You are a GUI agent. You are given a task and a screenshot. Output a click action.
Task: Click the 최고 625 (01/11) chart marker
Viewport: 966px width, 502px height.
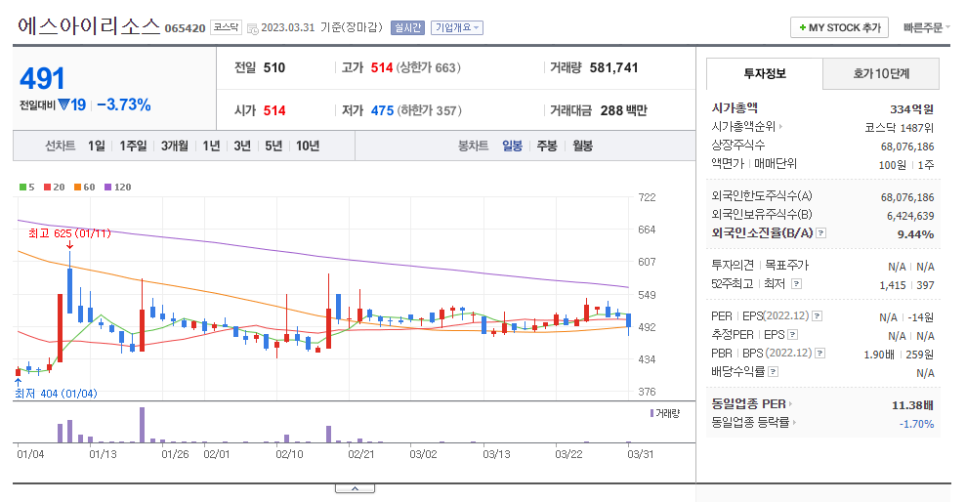70,233
